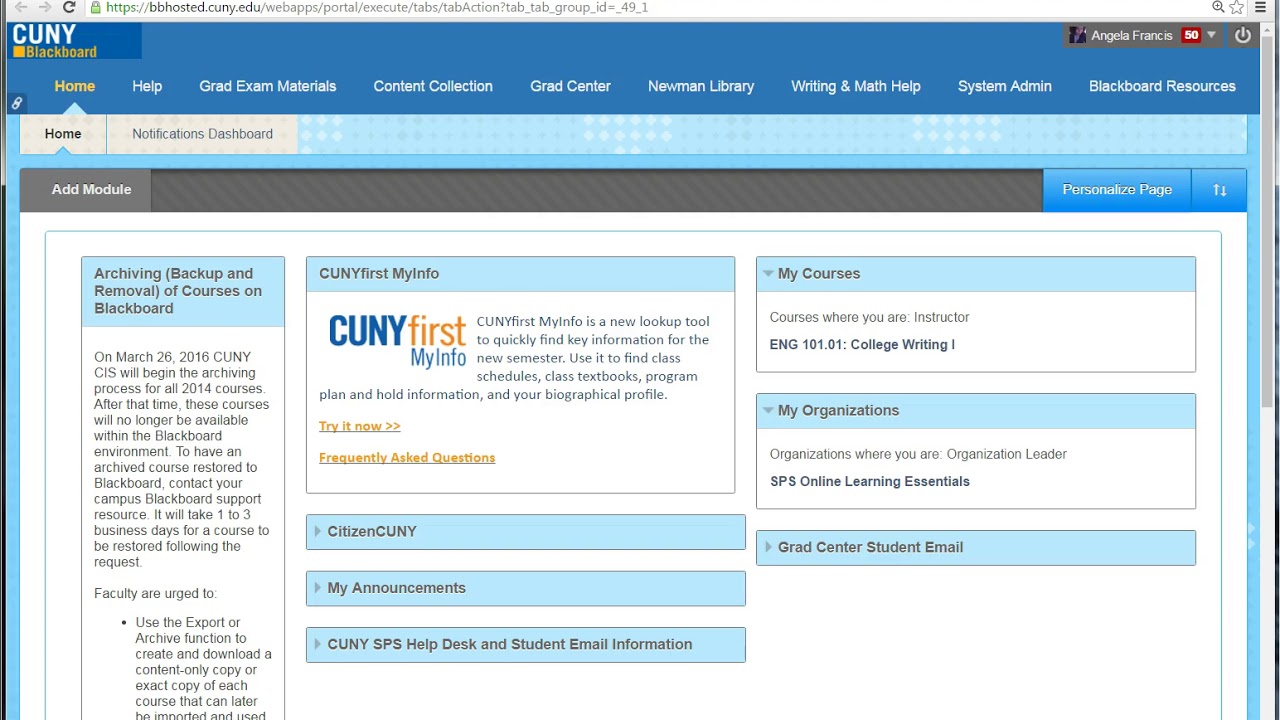Image resolution: width=1280 pixels, height=720 pixels.
Task: Open the user menu dropdown arrow
Action: click(x=1211, y=35)
